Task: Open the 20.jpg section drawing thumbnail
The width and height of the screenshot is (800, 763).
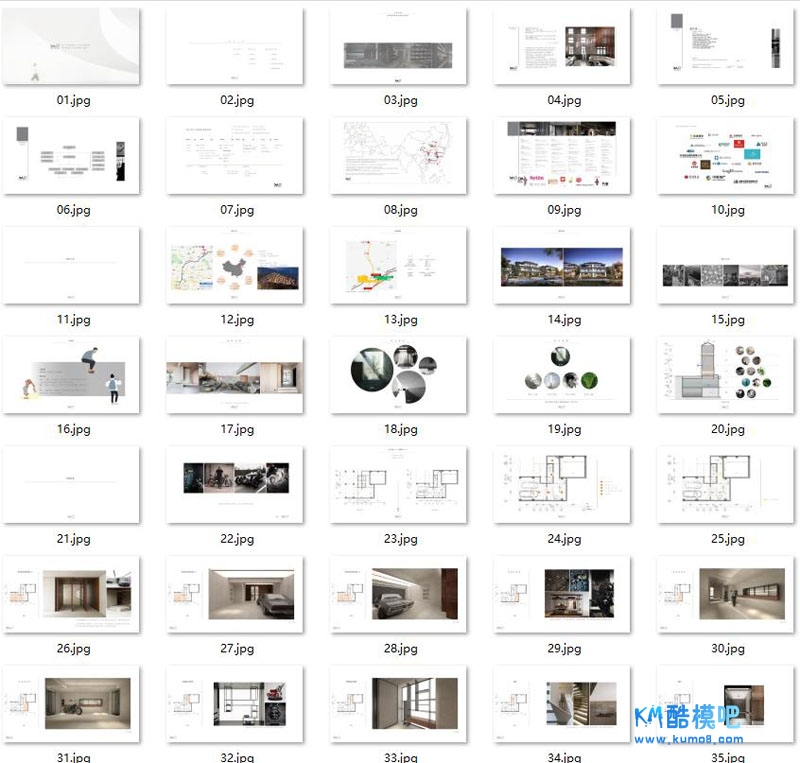Action: [x=725, y=376]
